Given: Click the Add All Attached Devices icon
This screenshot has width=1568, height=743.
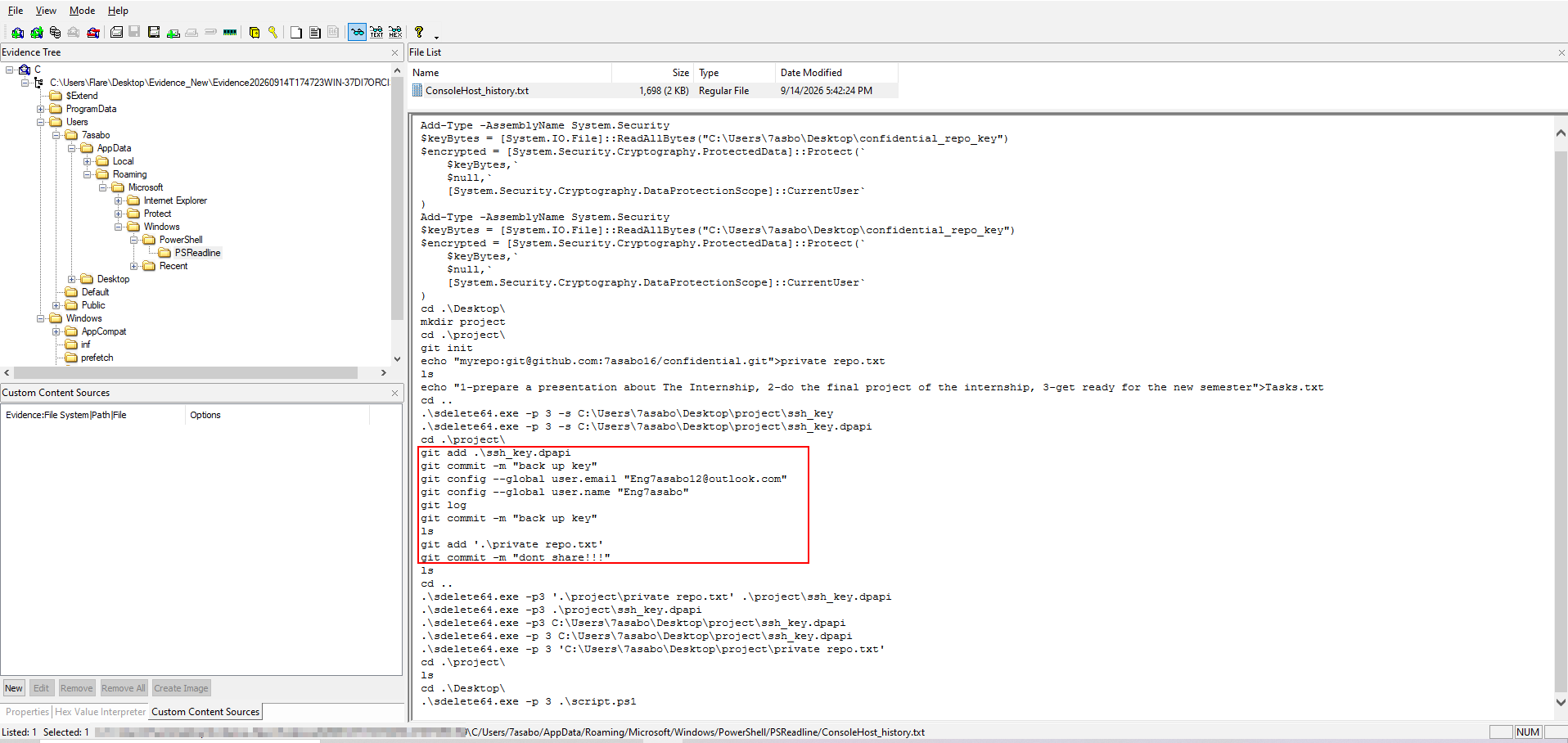Looking at the screenshot, I should (37, 33).
